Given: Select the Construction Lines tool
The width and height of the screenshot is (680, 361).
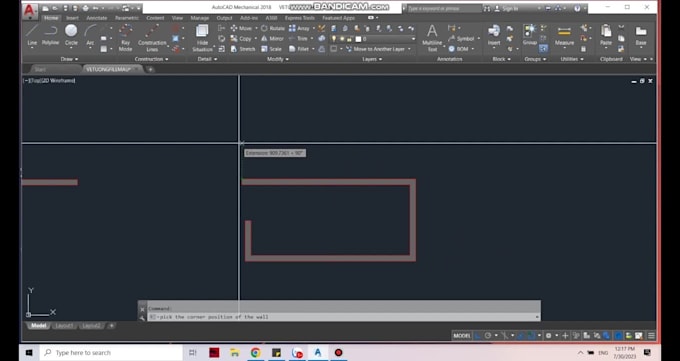Looking at the screenshot, I should click(152, 38).
